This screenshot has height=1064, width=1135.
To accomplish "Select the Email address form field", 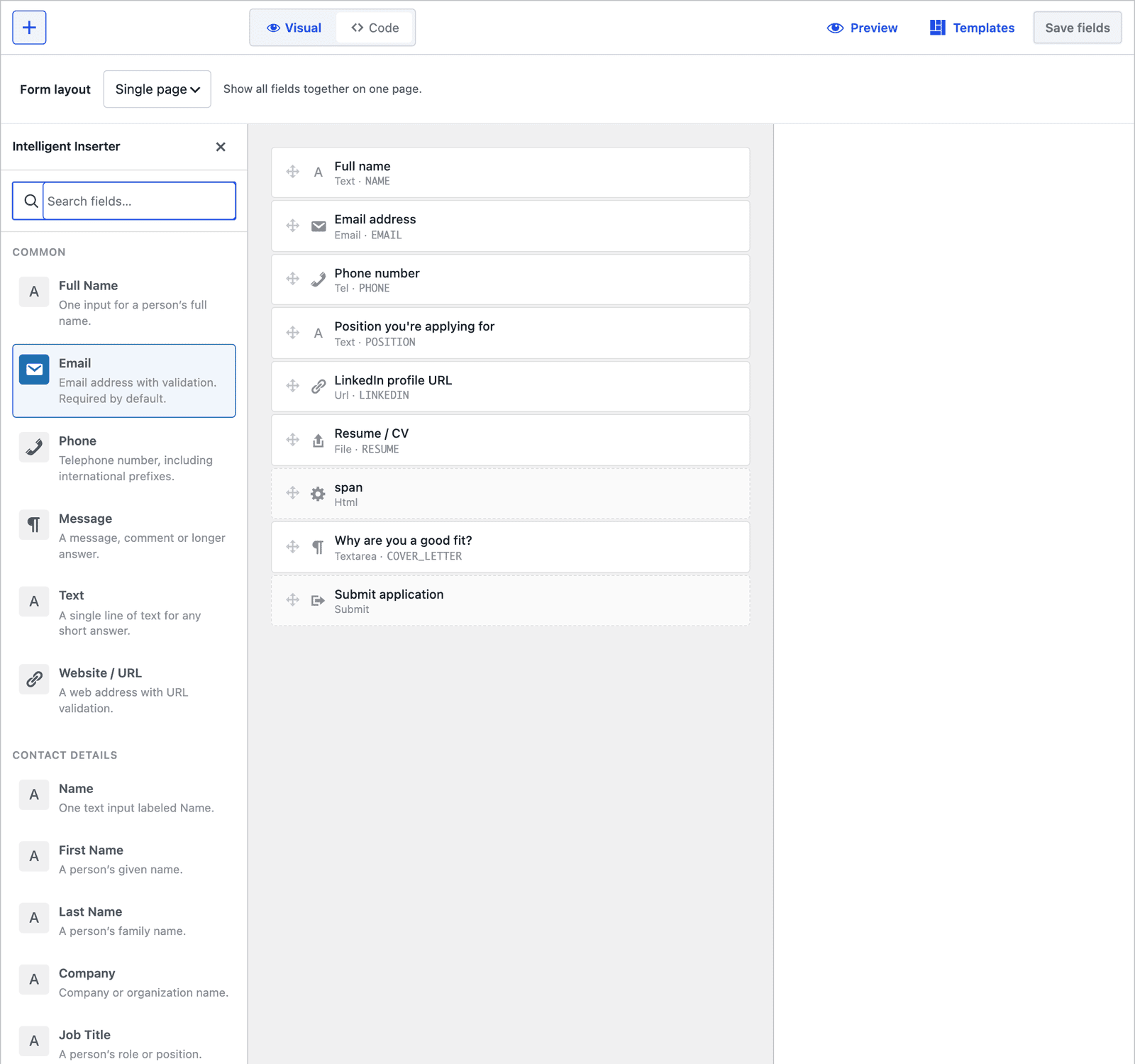I will 511,226.
